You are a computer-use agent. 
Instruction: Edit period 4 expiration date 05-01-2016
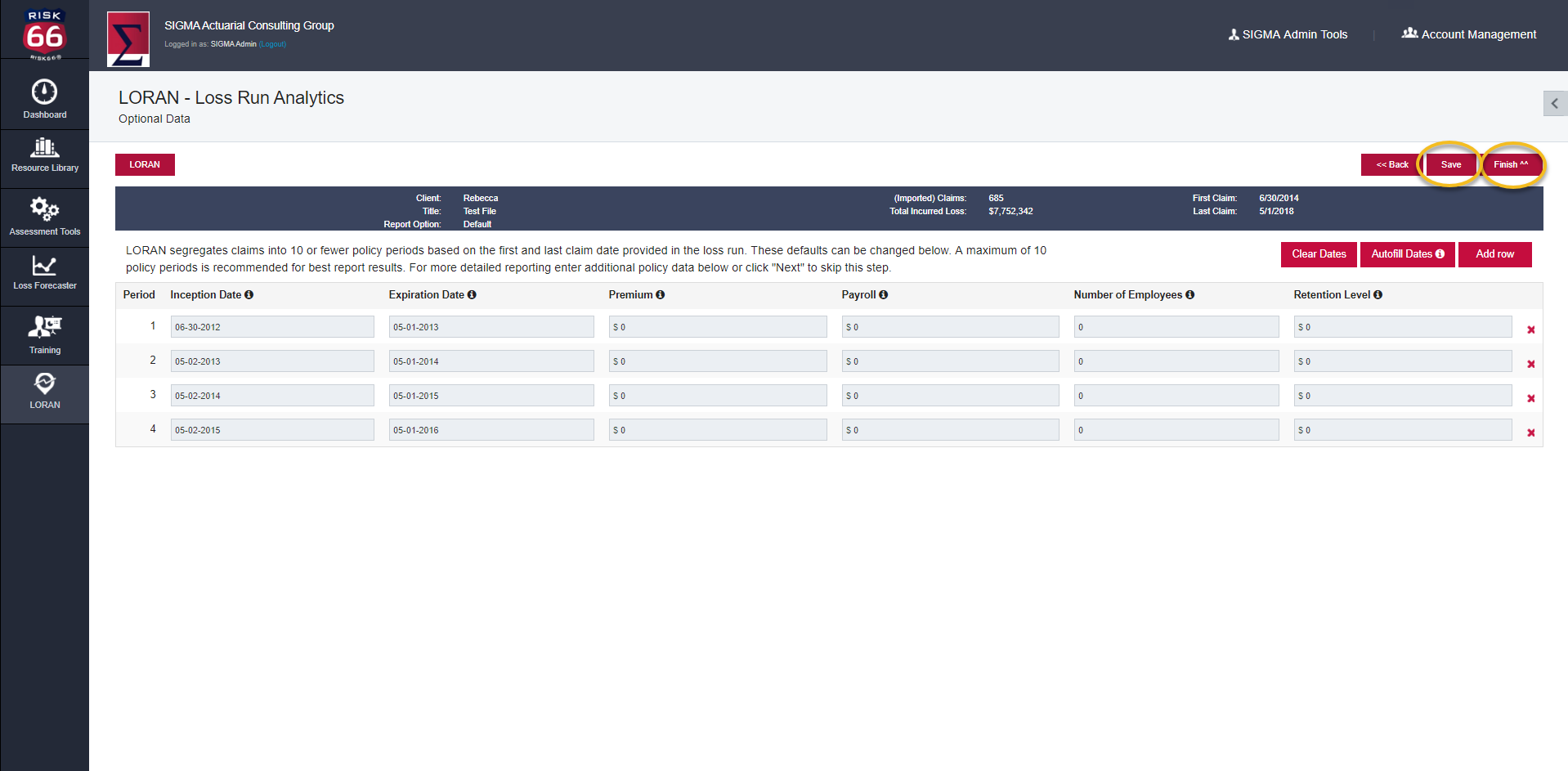pyautogui.click(x=491, y=430)
